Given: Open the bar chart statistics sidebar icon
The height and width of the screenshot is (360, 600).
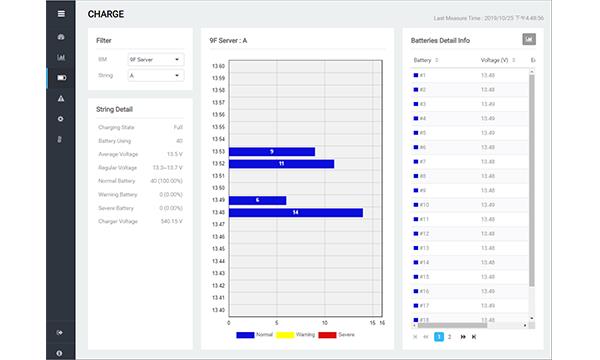Looking at the screenshot, I should click(x=61, y=57).
